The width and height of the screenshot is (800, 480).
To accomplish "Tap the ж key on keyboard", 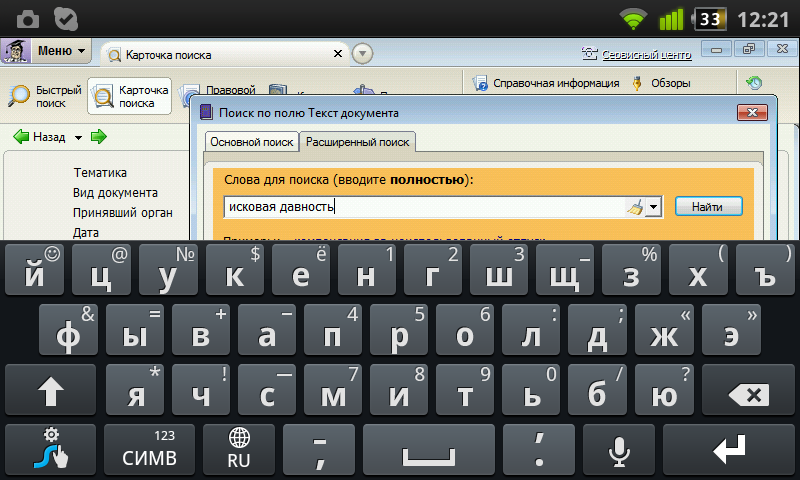I will 664,330.
